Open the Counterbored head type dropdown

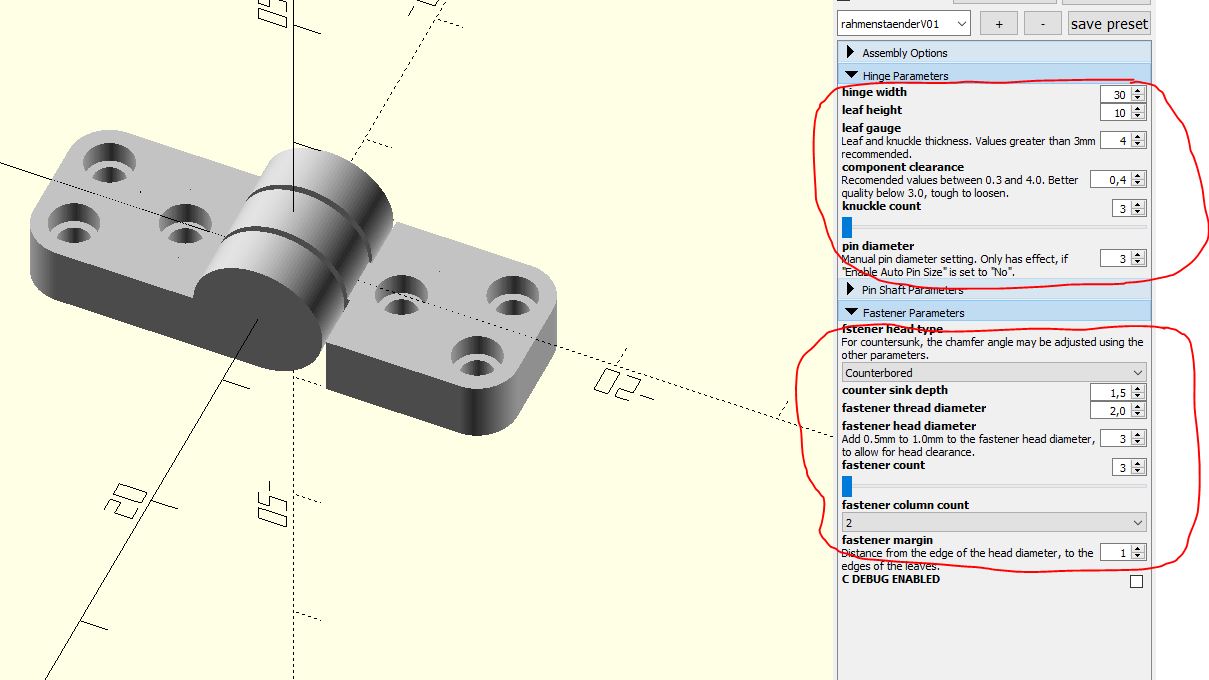pos(993,373)
